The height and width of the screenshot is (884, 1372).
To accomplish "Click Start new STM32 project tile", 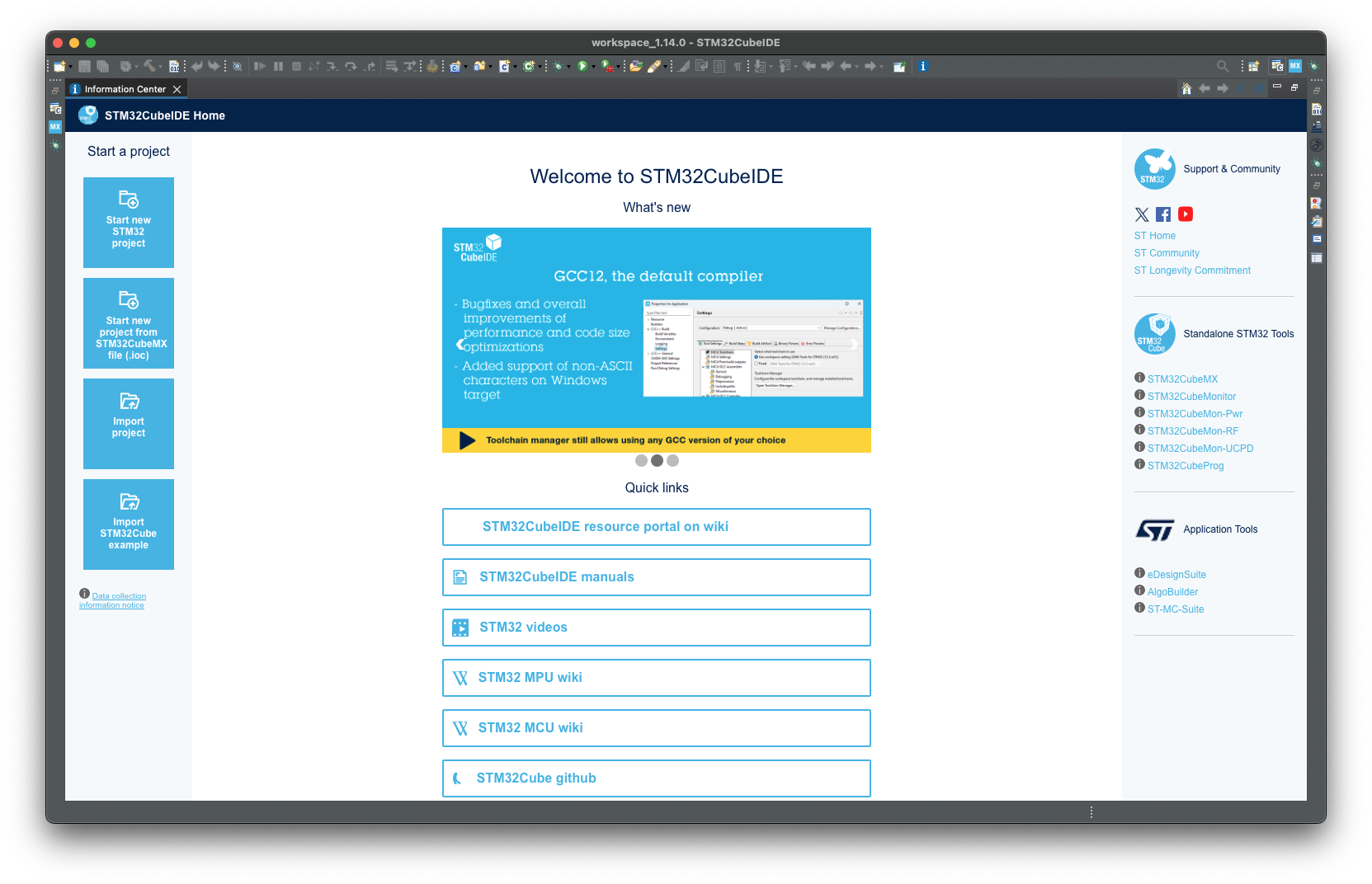I will coord(129,223).
